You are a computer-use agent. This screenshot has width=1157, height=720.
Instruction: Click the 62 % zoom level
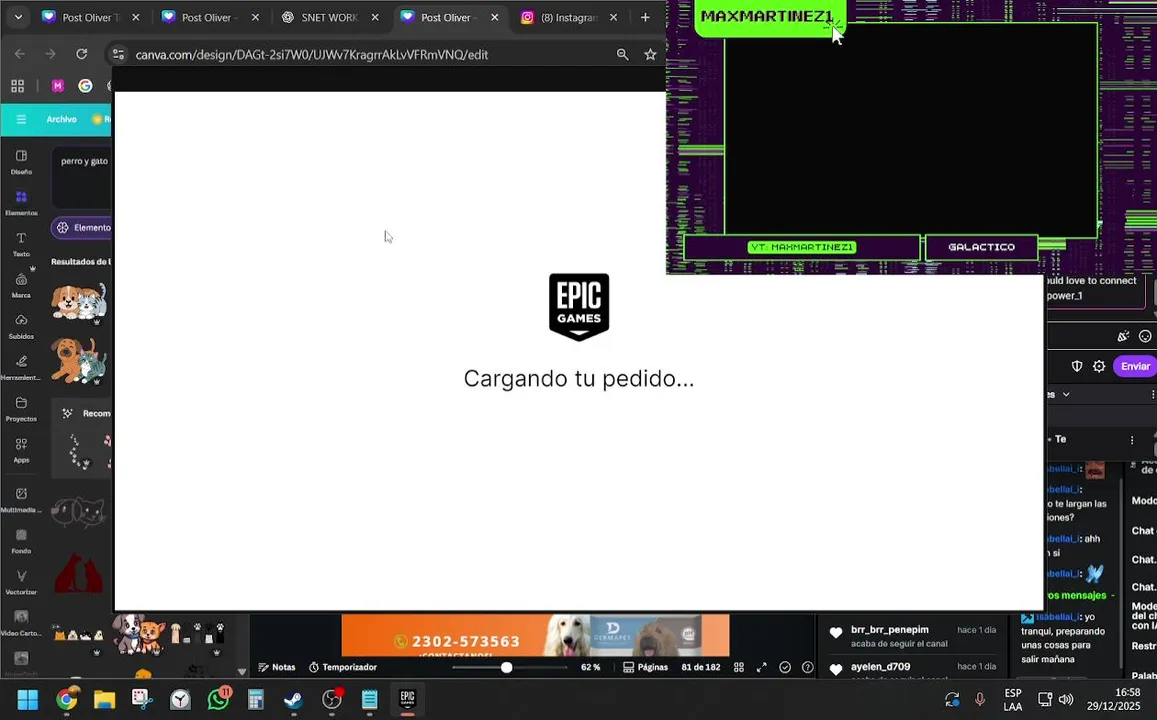pyautogui.click(x=590, y=667)
